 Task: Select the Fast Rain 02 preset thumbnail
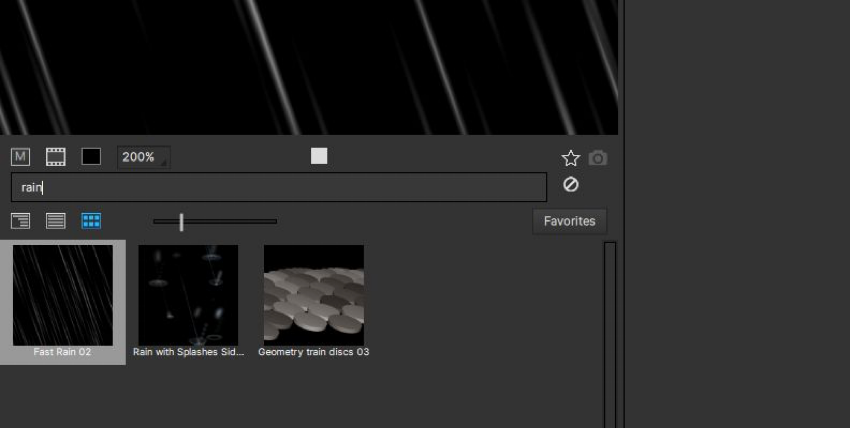pyautogui.click(x=63, y=295)
